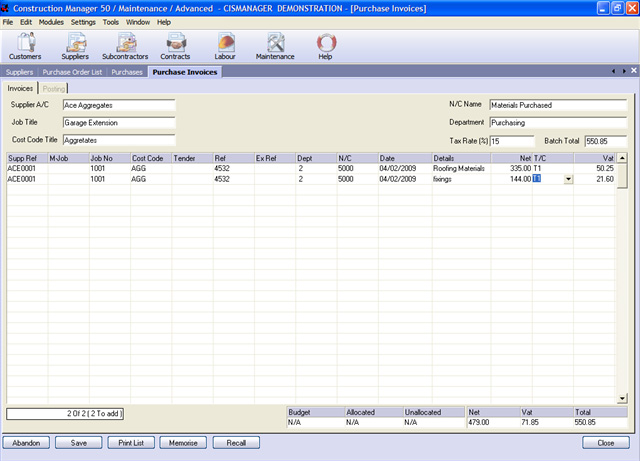640x461 pixels.
Task: Click the Cost Code column header
Action: [151, 158]
